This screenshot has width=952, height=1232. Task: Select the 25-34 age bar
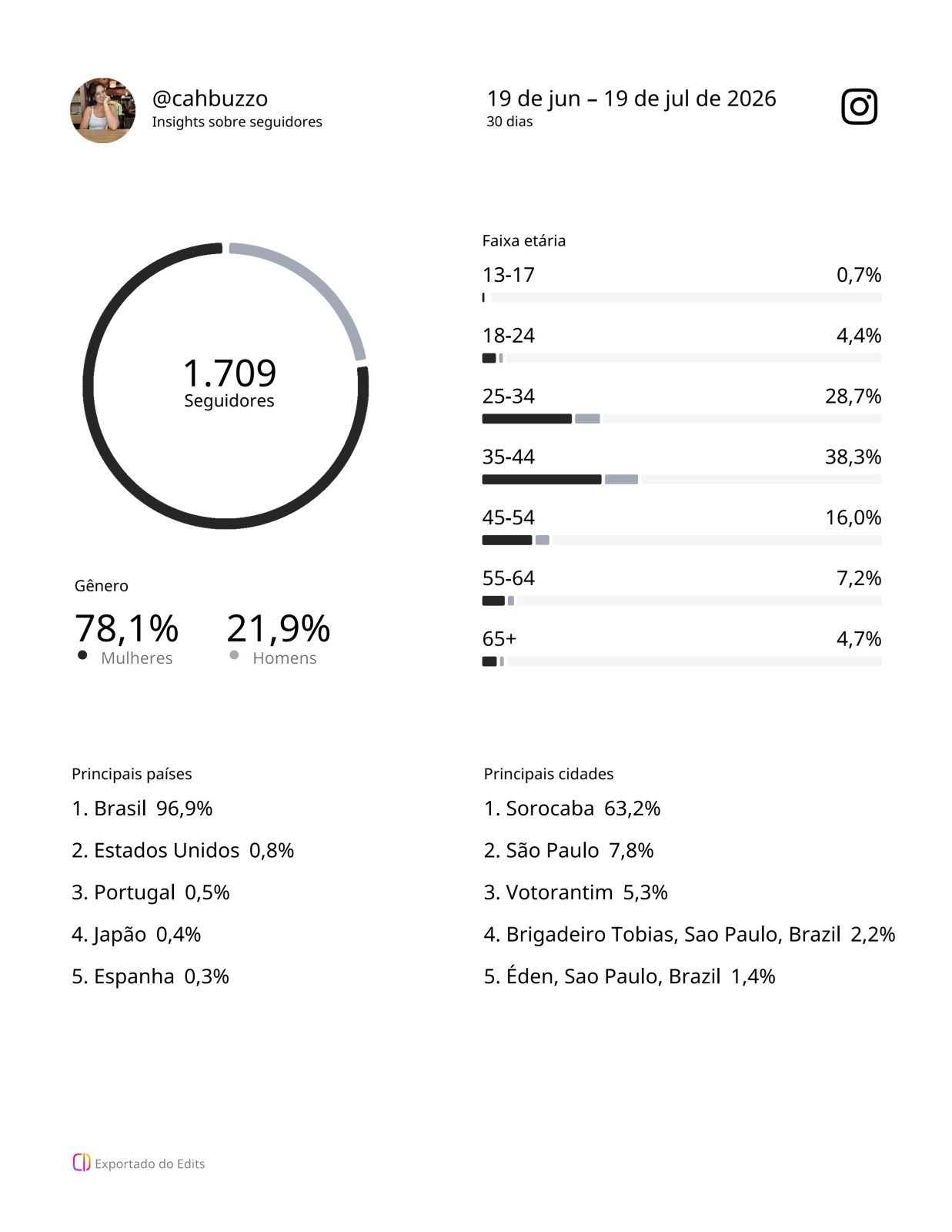(682, 419)
